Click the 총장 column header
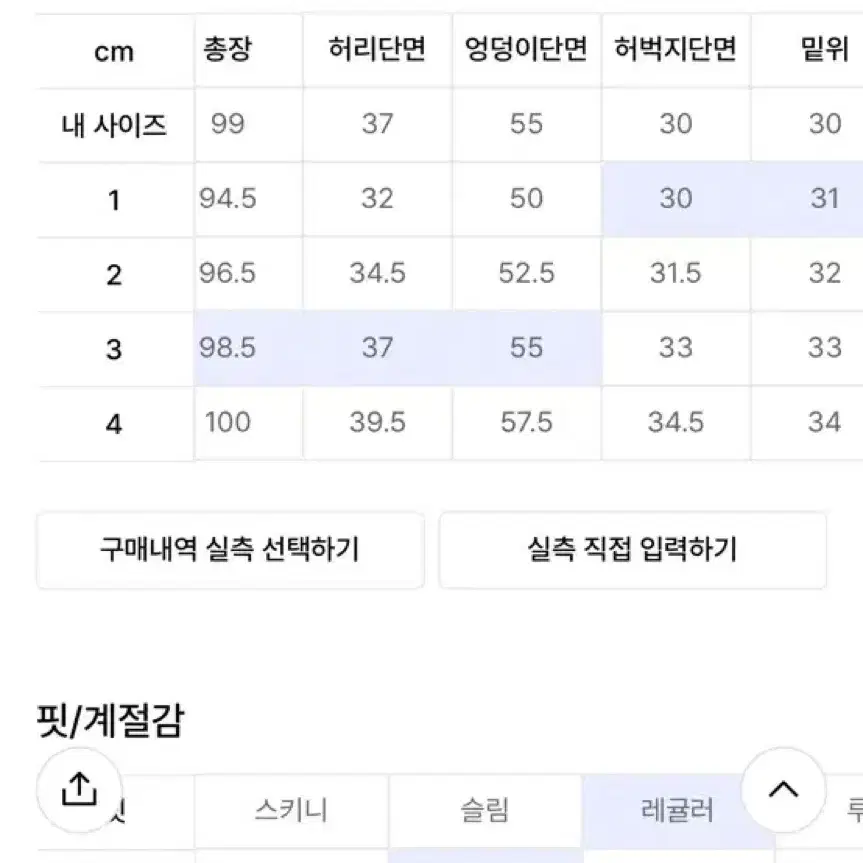 (x=227, y=50)
